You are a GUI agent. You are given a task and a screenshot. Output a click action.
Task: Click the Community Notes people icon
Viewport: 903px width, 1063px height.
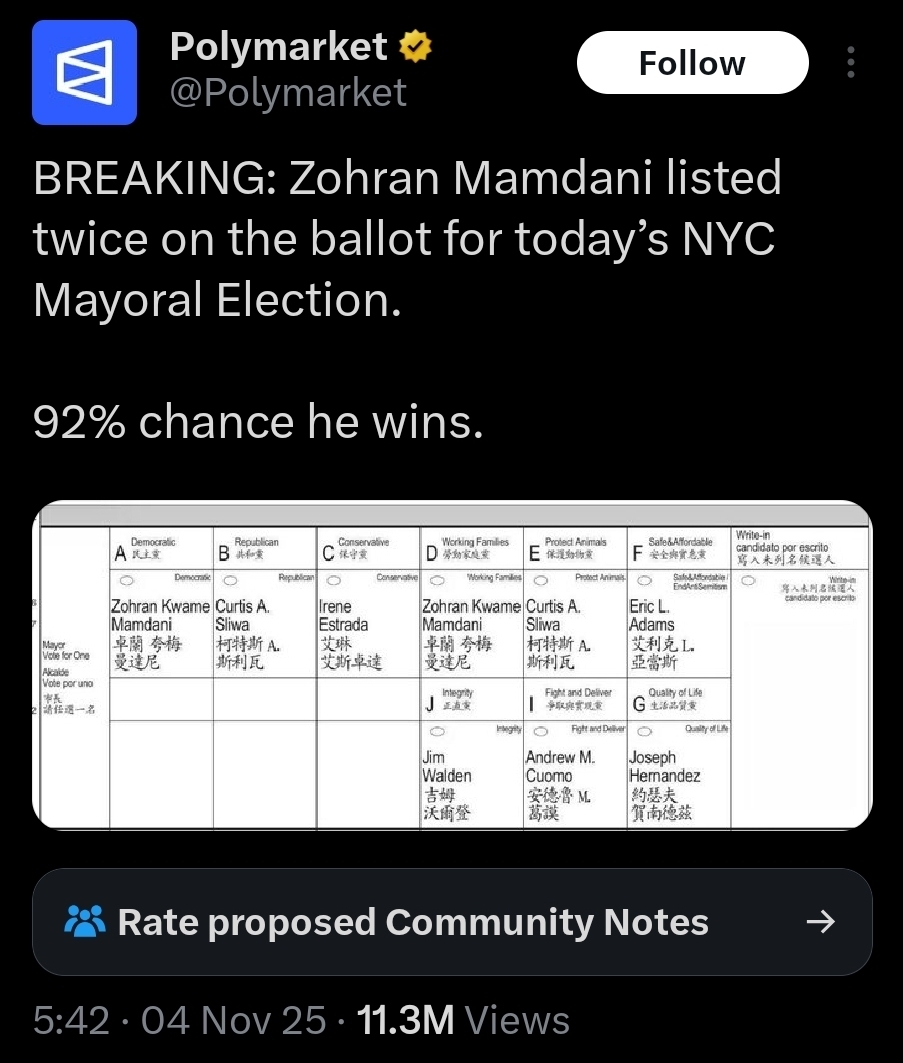[84, 921]
